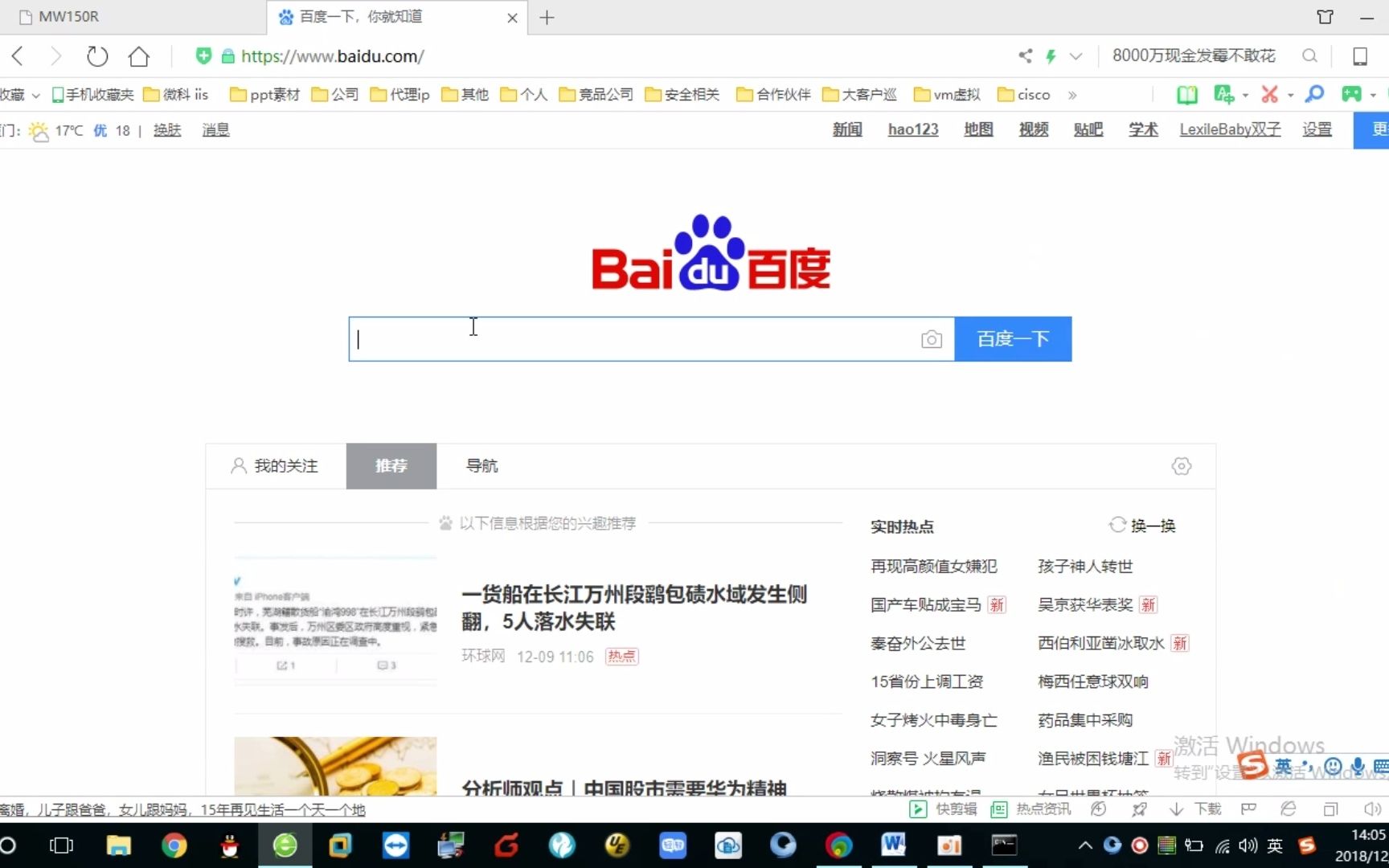Open Chrome from the taskbar
The image size is (1389, 868).
[174, 845]
